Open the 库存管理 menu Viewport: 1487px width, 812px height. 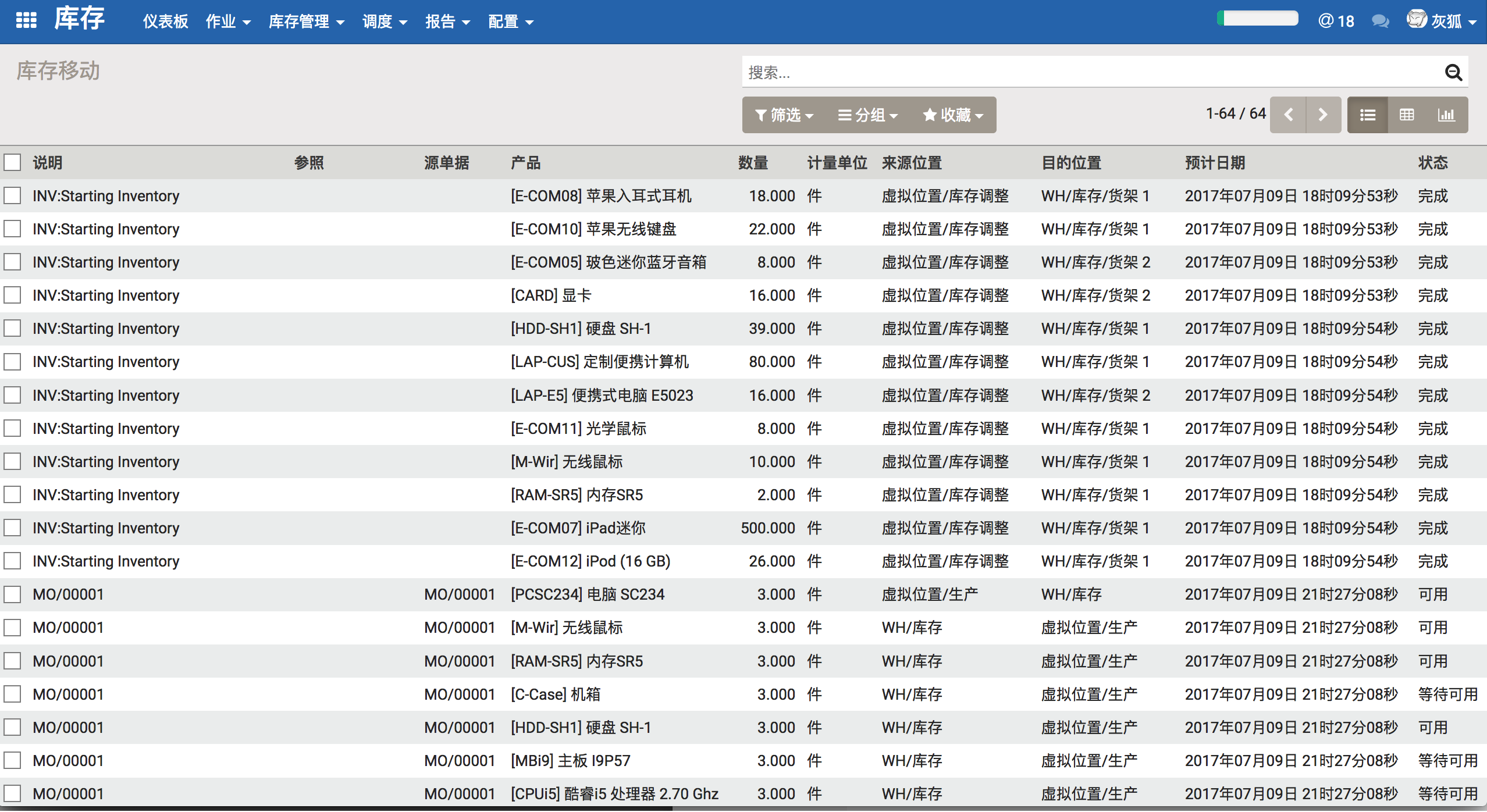pyautogui.click(x=306, y=22)
